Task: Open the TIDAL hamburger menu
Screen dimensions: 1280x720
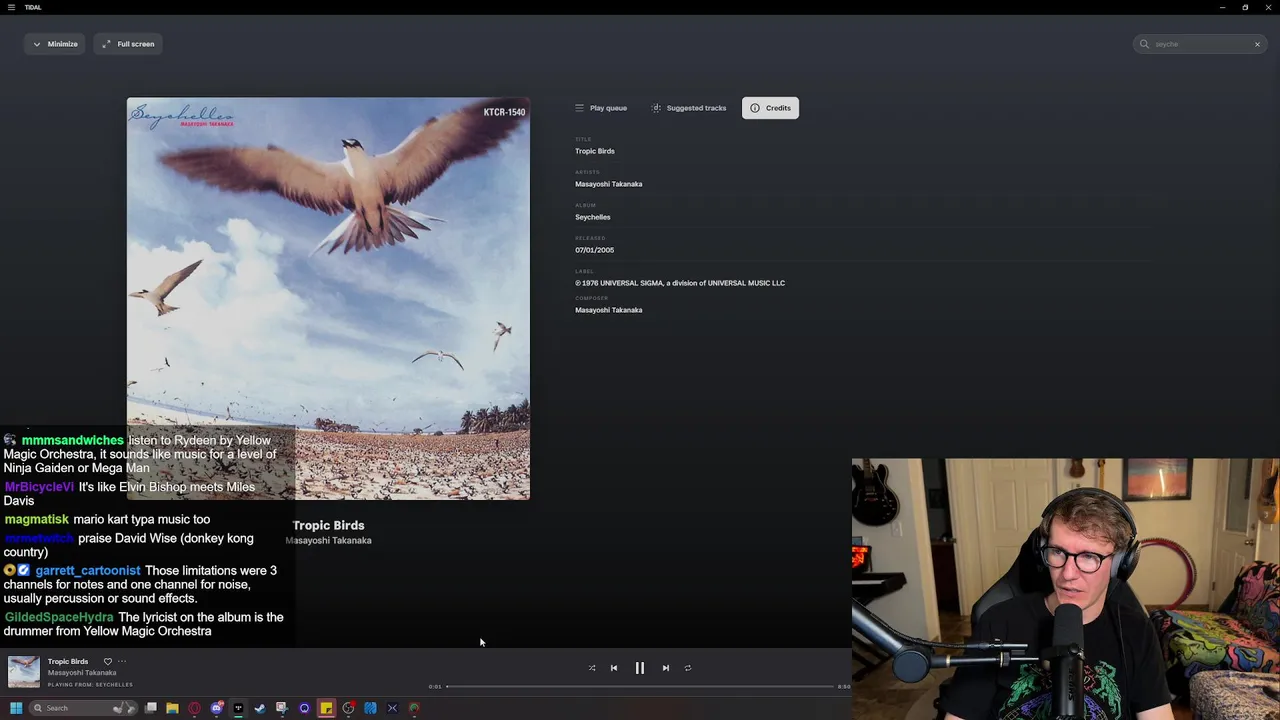Action: tap(11, 7)
